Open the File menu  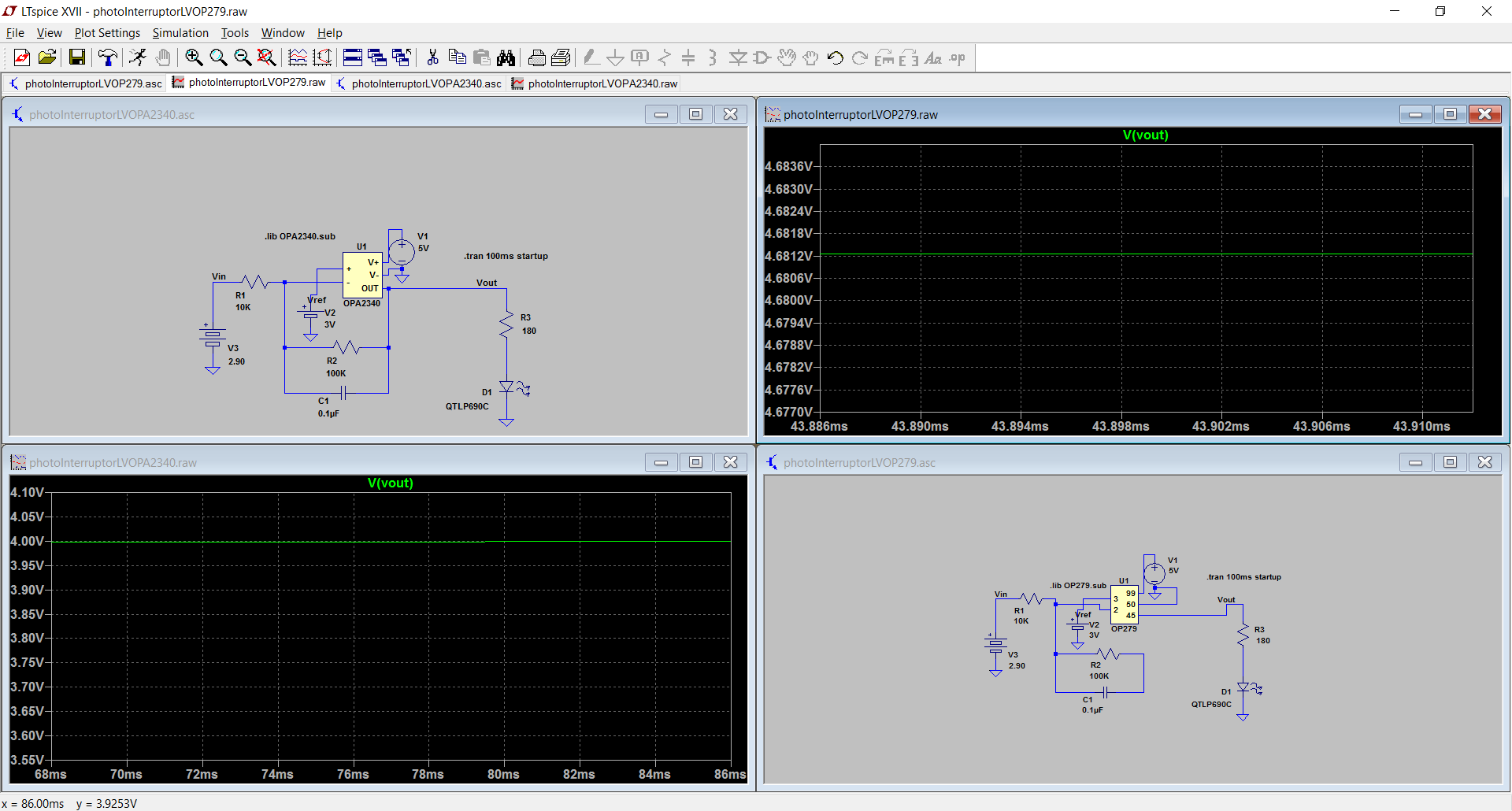click(15, 33)
